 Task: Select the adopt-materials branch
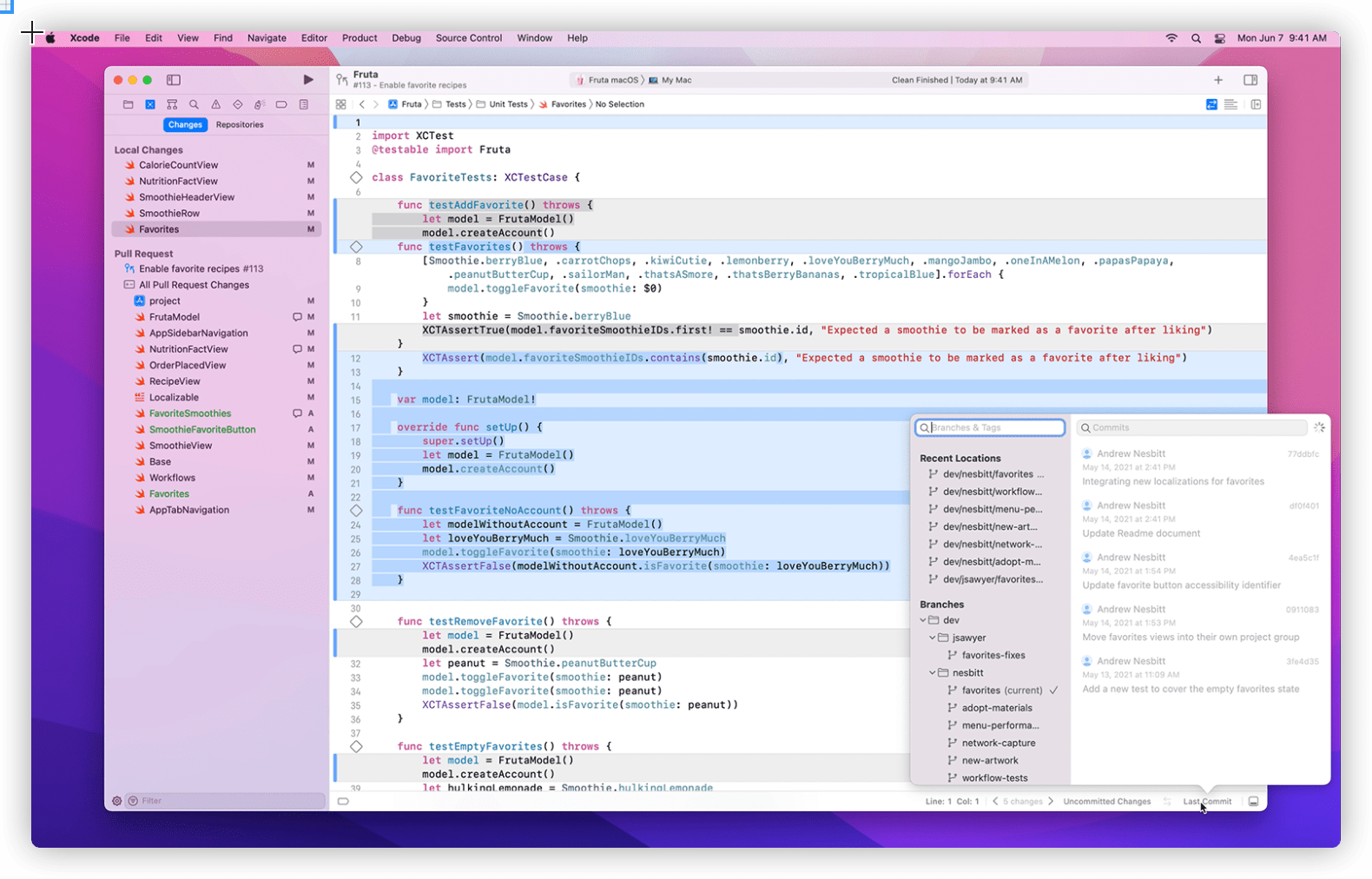tap(997, 708)
